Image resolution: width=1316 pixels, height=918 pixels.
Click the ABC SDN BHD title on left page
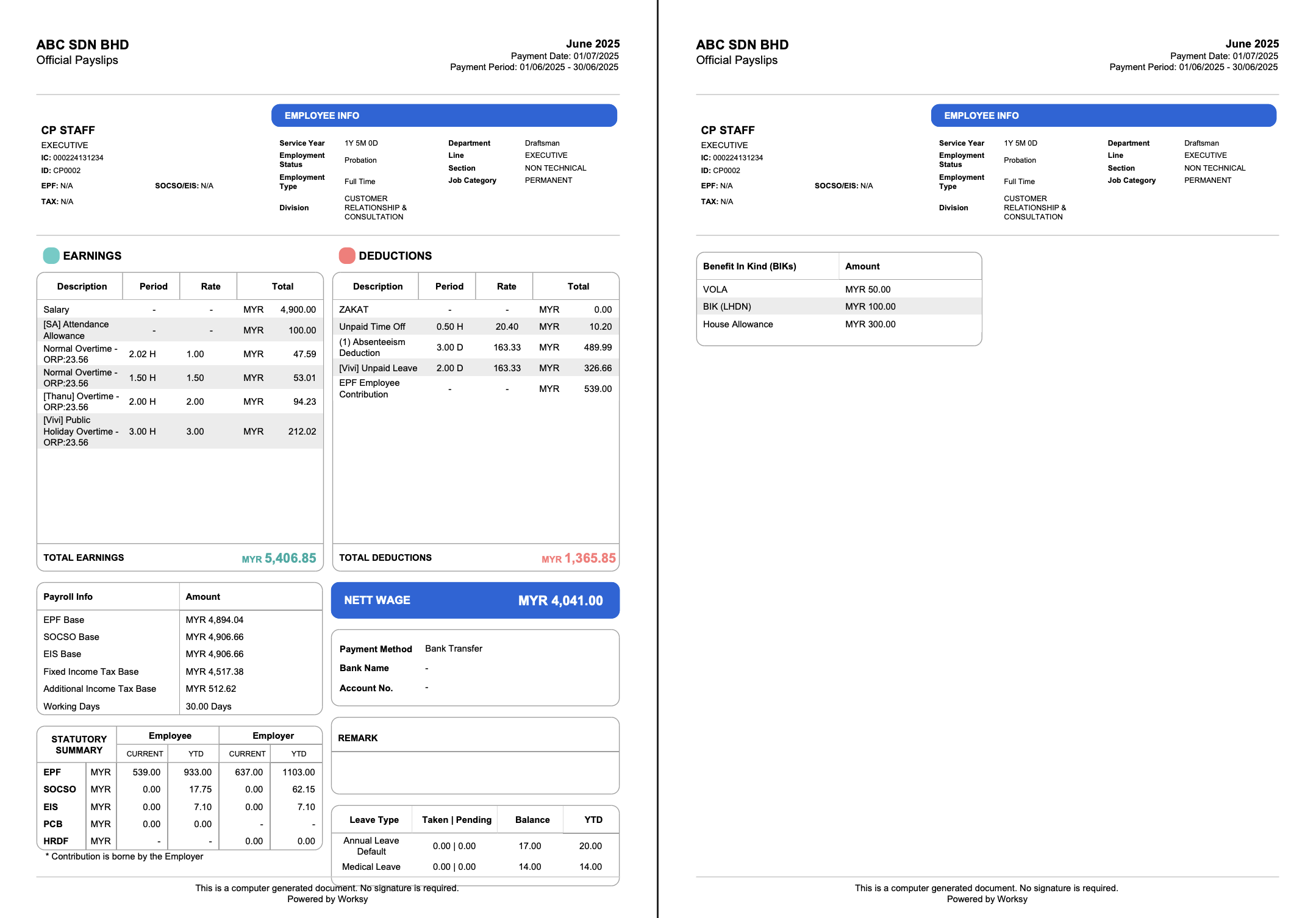pos(82,44)
